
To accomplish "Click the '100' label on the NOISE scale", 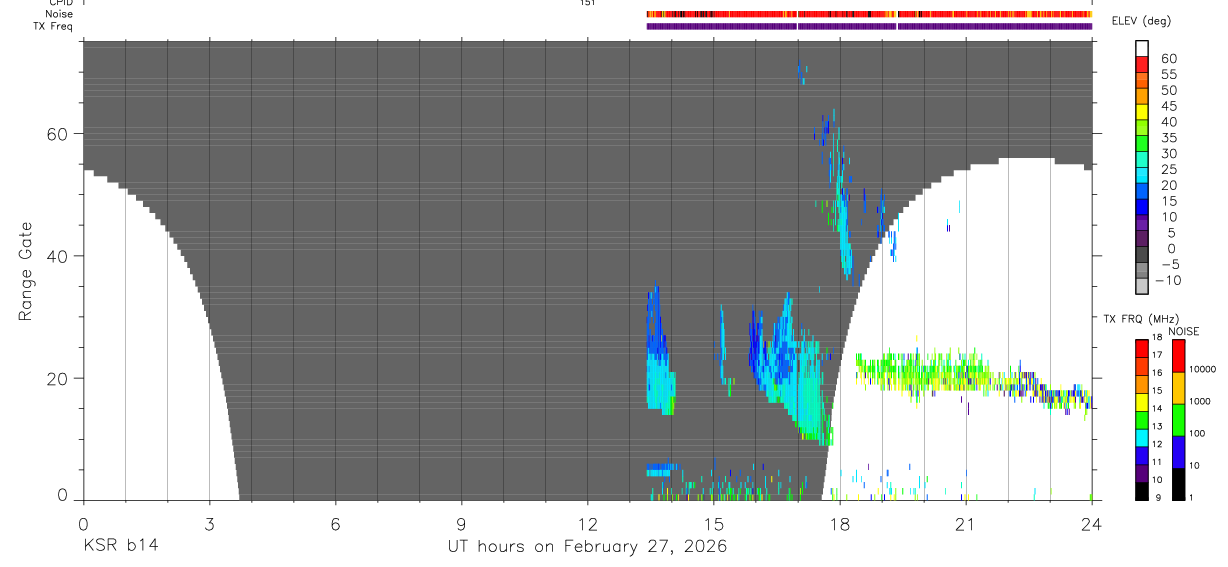I will (x=1197, y=433).
